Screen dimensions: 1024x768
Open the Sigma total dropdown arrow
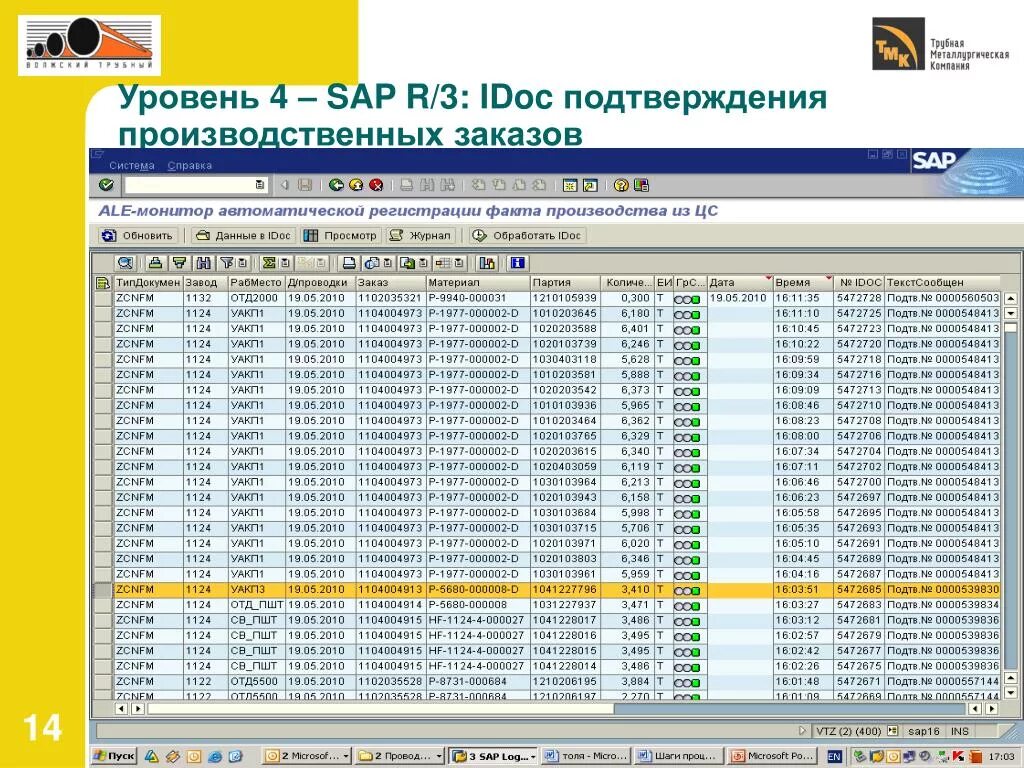(x=285, y=263)
